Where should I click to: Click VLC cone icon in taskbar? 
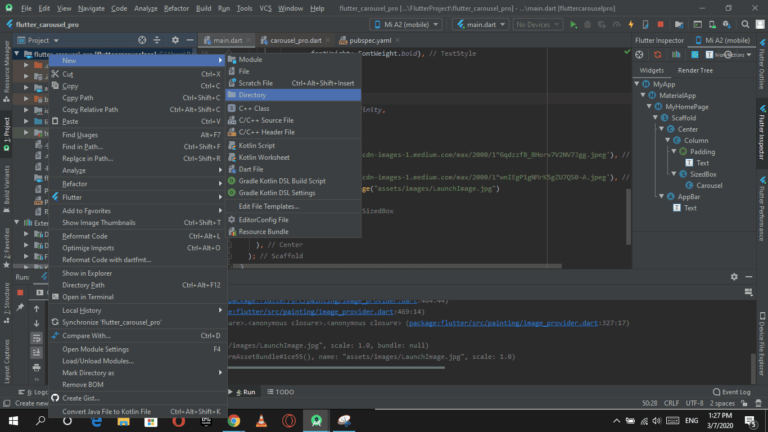tap(261, 422)
